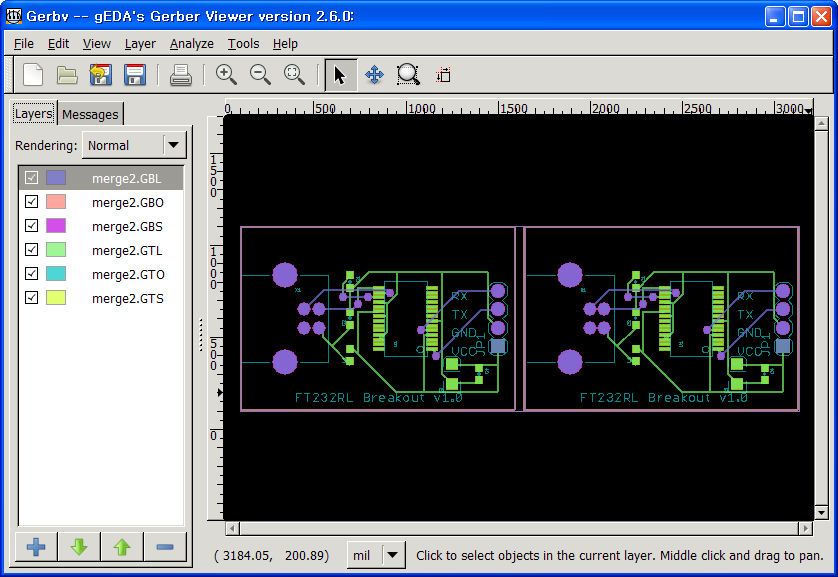Image resolution: width=838 pixels, height=577 pixels.
Task: Click the sidebar pane splitter handle
Action: click(201, 335)
